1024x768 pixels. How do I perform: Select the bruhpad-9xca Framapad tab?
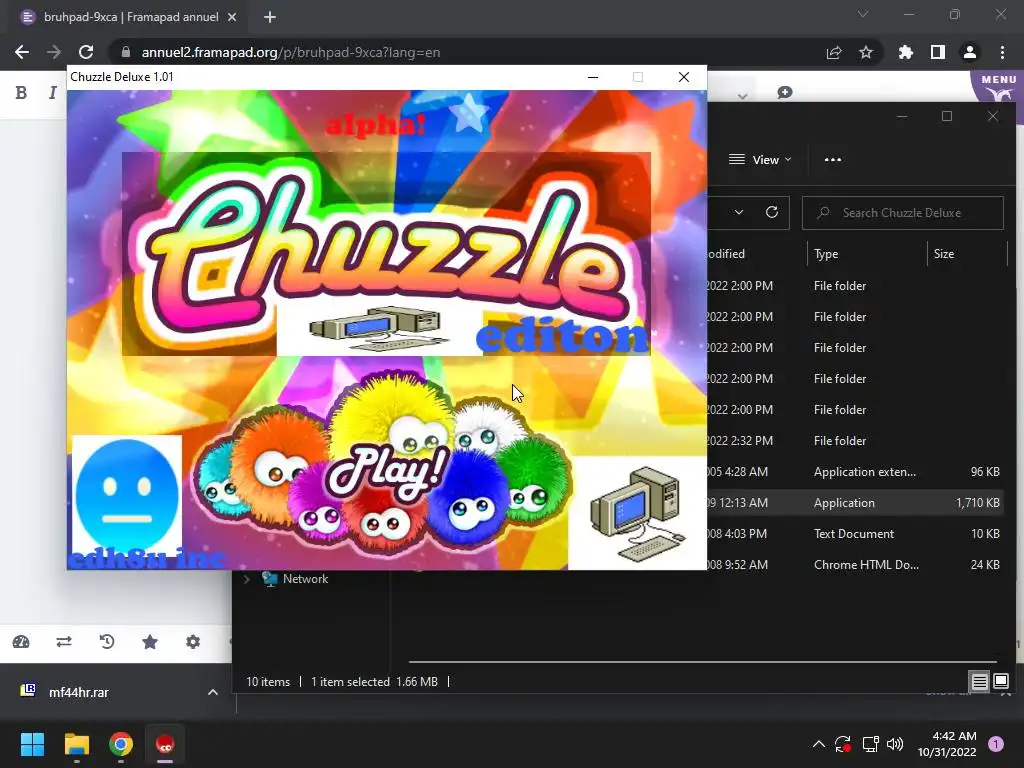[x=127, y=17]
